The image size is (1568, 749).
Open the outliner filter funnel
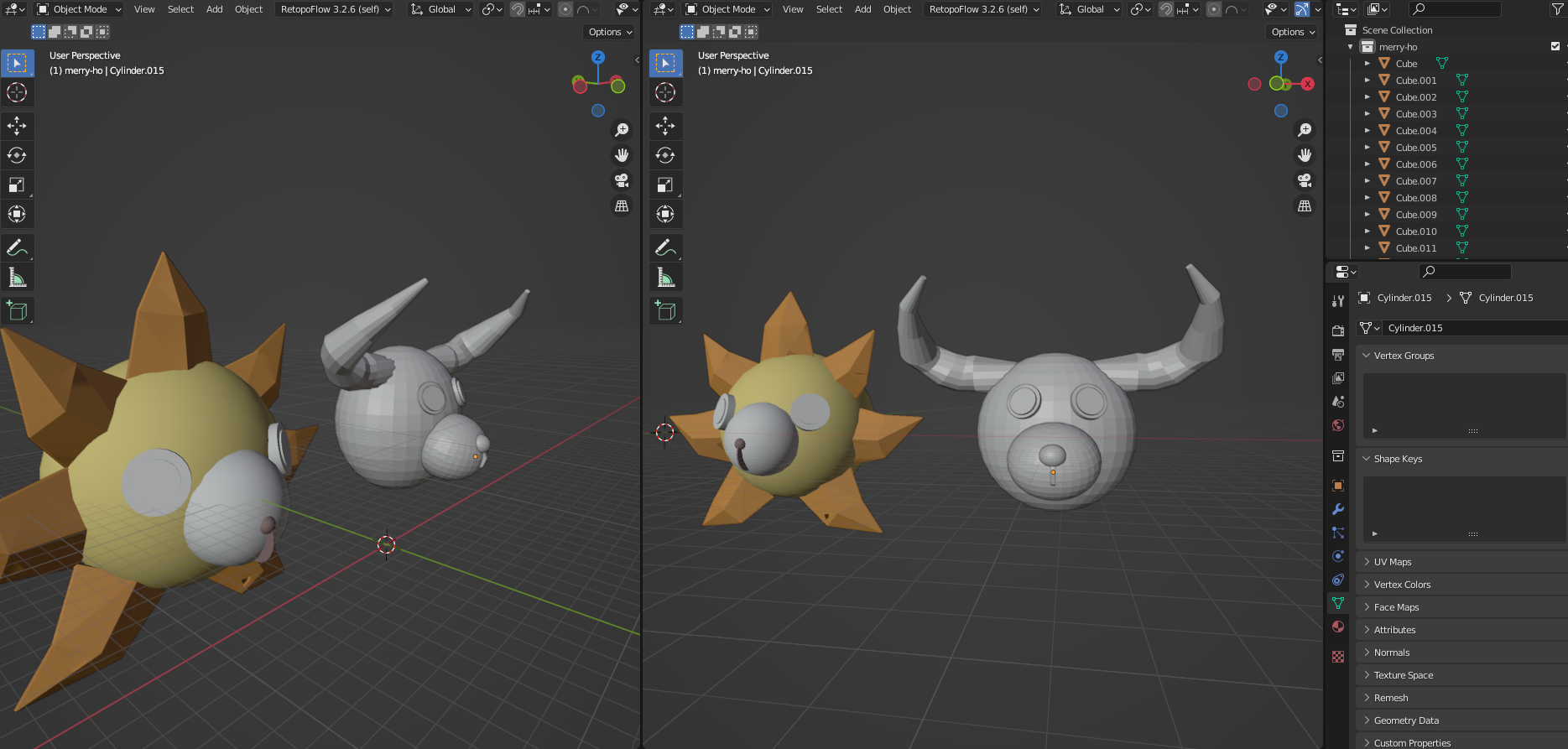pos(1557,9)
